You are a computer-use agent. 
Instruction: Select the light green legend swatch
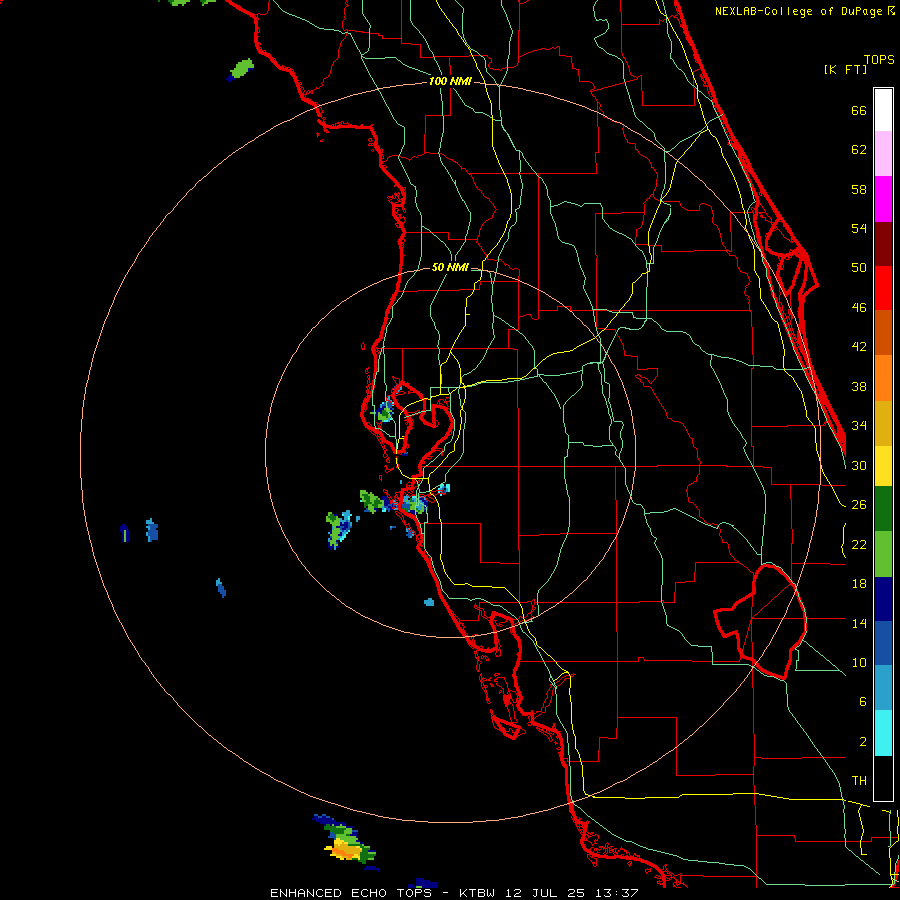tap(883, 554)
